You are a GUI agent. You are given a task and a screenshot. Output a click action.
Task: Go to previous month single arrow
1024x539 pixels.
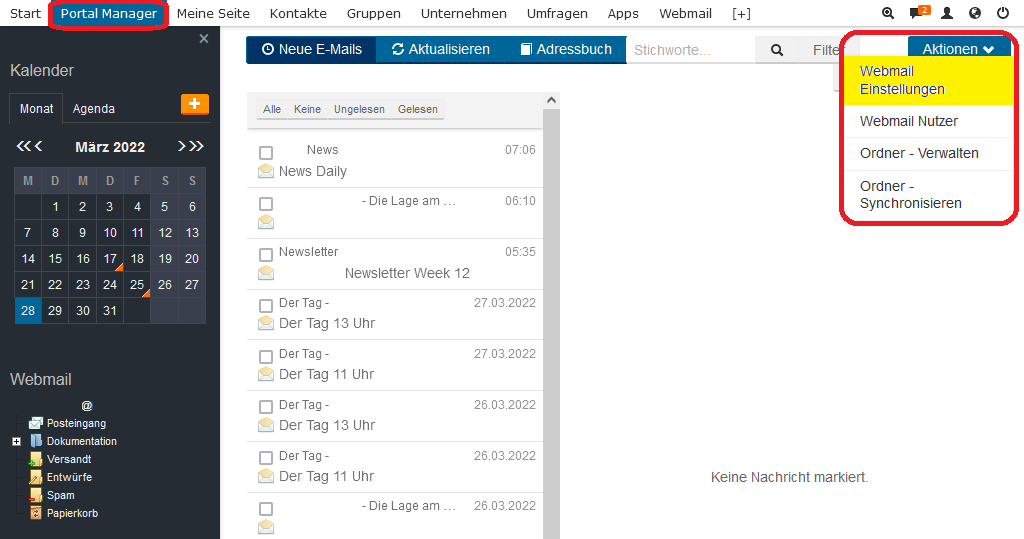pyautogui.click(x=39, y=146)
